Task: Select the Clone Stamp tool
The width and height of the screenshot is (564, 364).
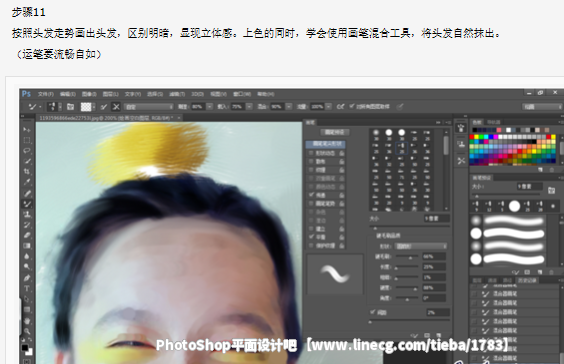Action: coord(27,214)
